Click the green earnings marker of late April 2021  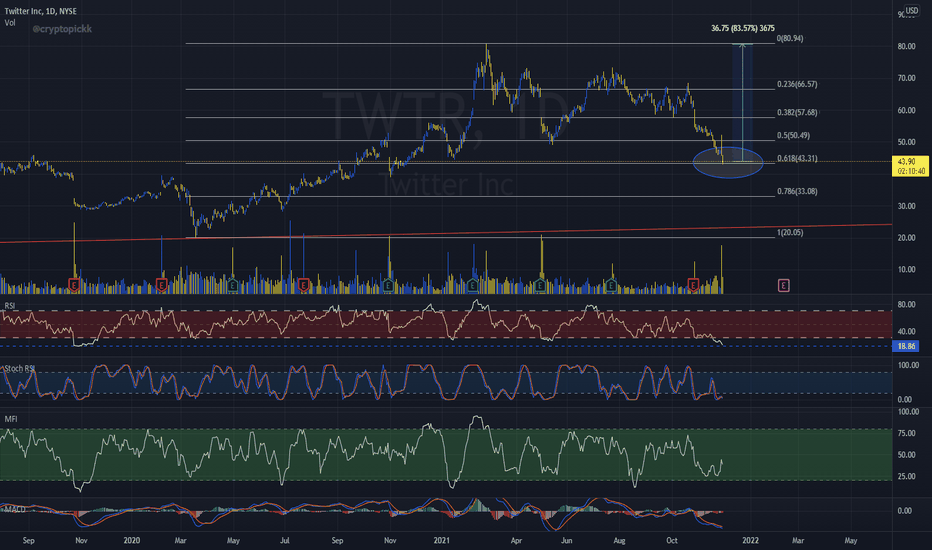point(540,285)
